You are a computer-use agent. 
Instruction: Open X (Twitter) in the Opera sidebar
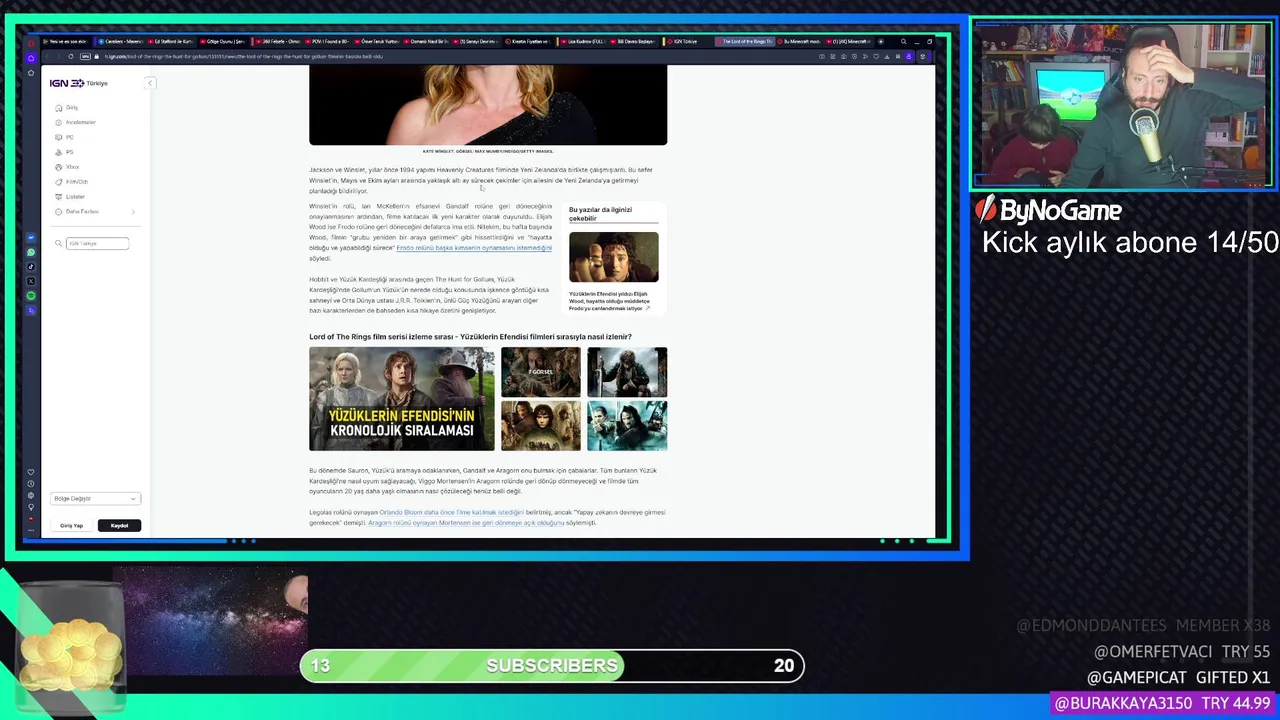(31, 281)
